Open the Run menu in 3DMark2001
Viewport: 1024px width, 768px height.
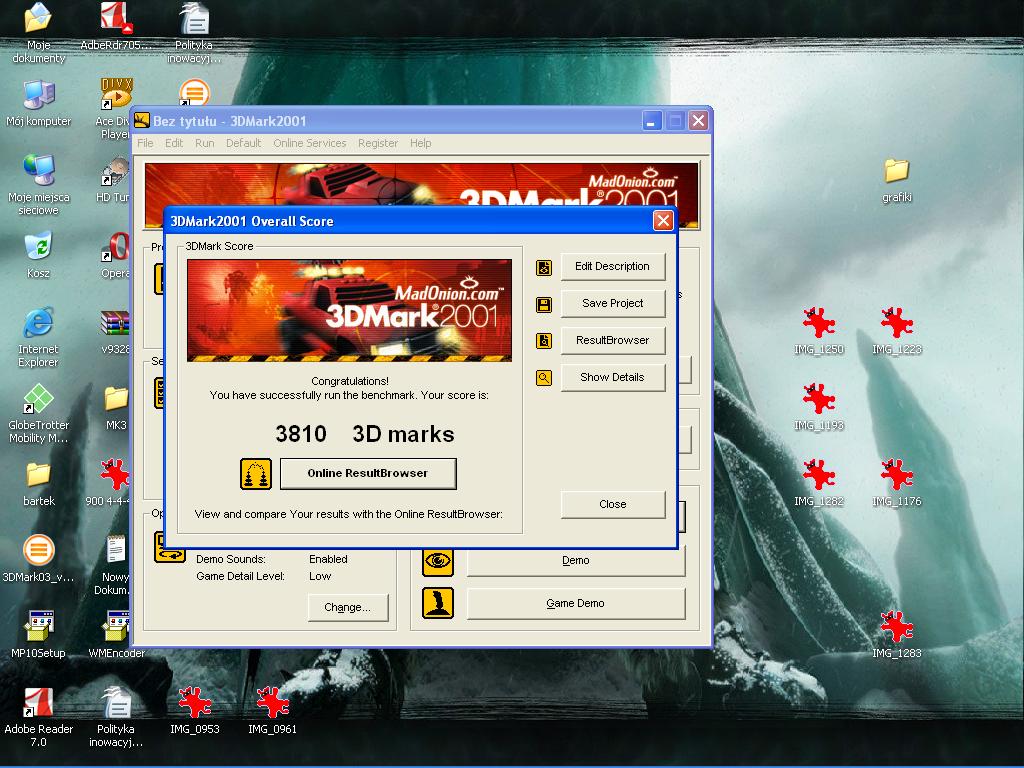204,143
